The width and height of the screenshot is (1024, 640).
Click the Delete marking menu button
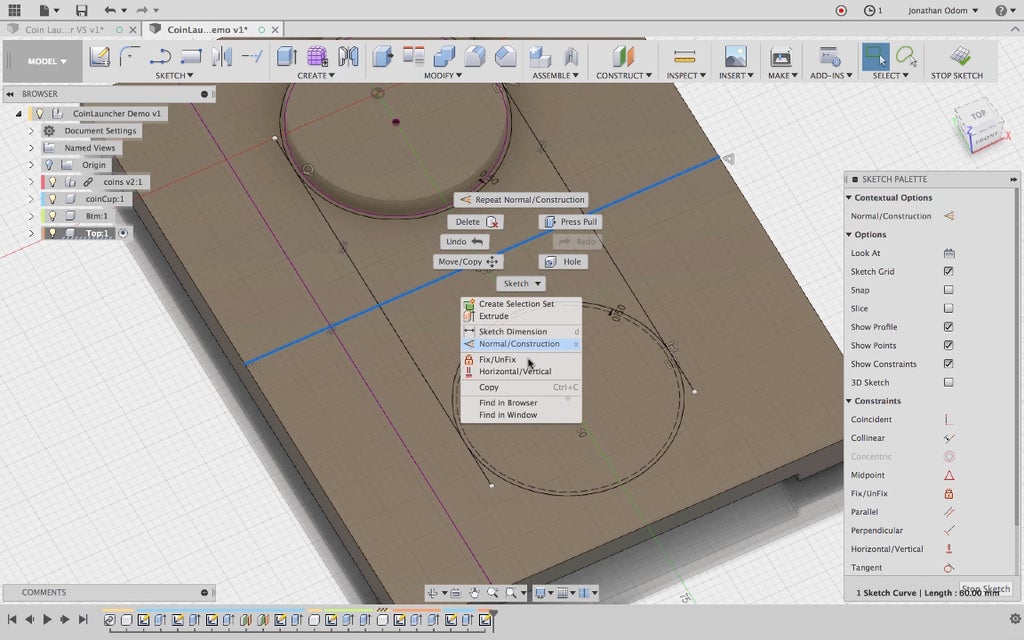475,222
